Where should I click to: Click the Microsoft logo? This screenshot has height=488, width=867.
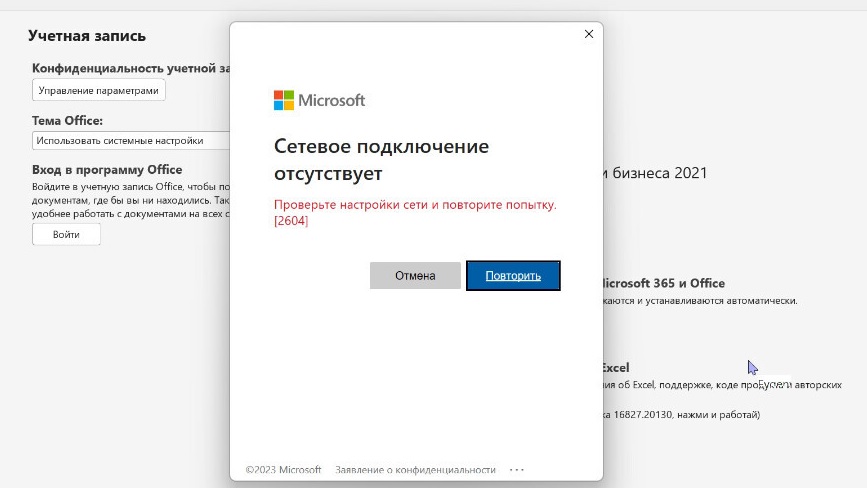(x=320, y=100)
